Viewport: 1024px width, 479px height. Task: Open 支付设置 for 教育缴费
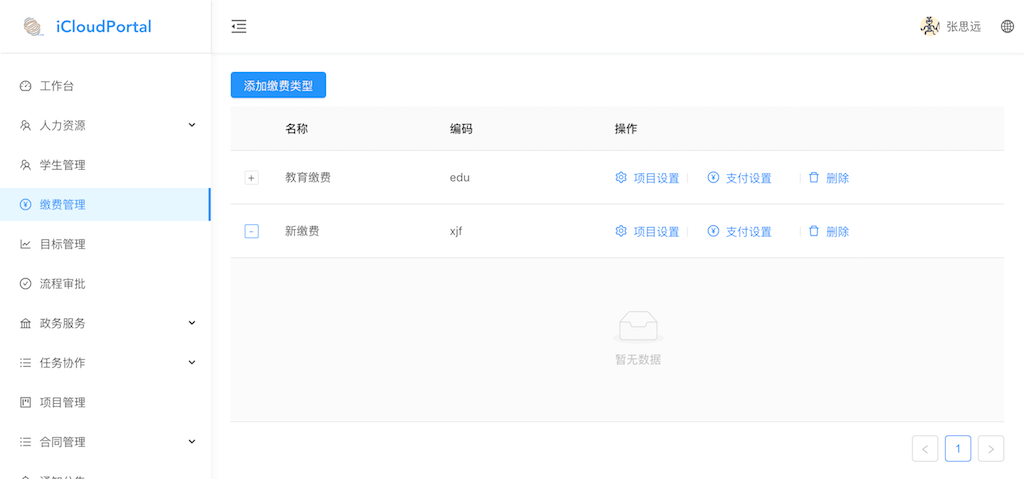pyautogui.click(x=748, y=178)
